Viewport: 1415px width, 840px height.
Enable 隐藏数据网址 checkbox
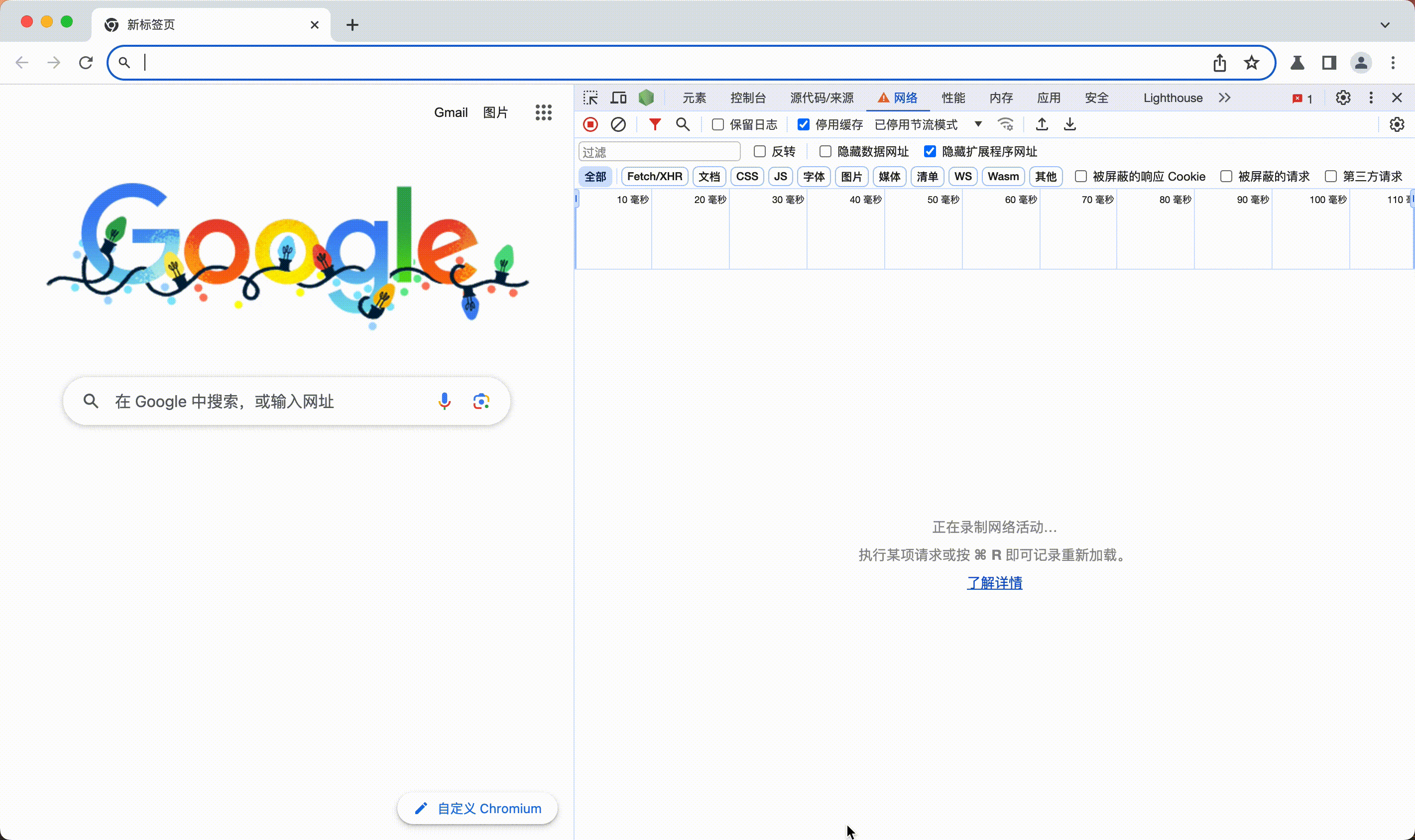tap(825, 151)
